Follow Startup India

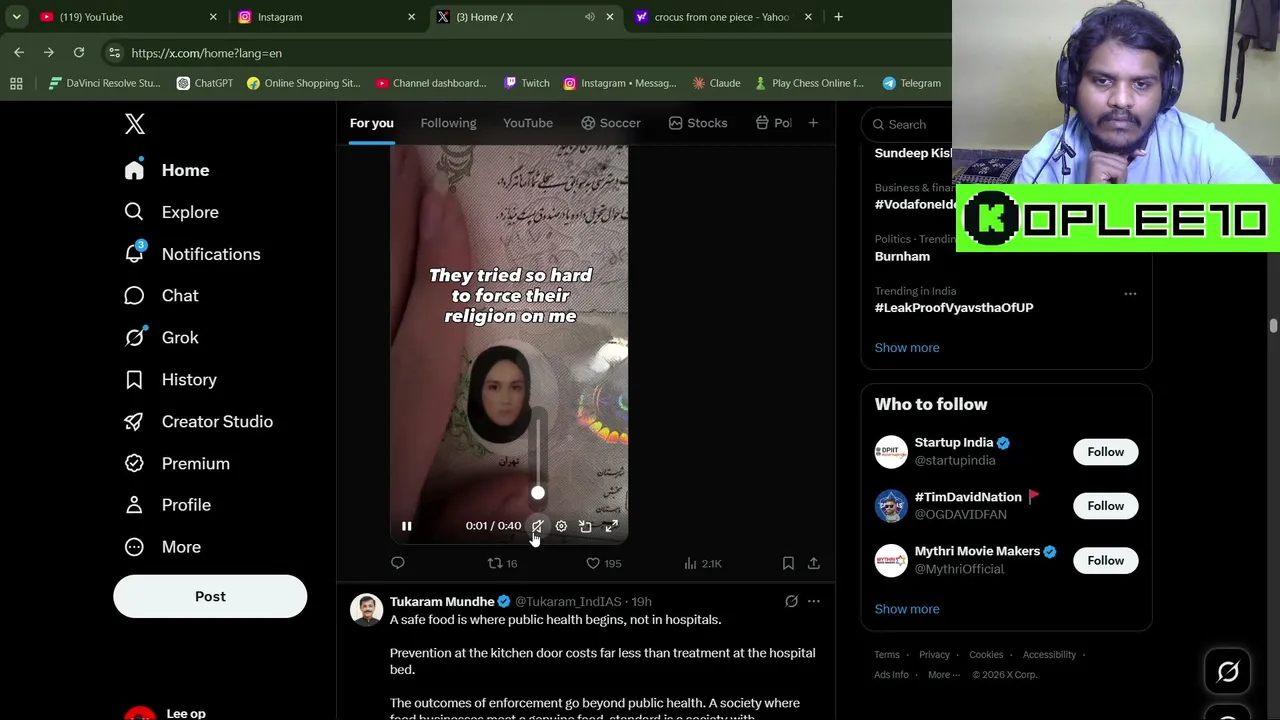click(x=1105, y=452)
